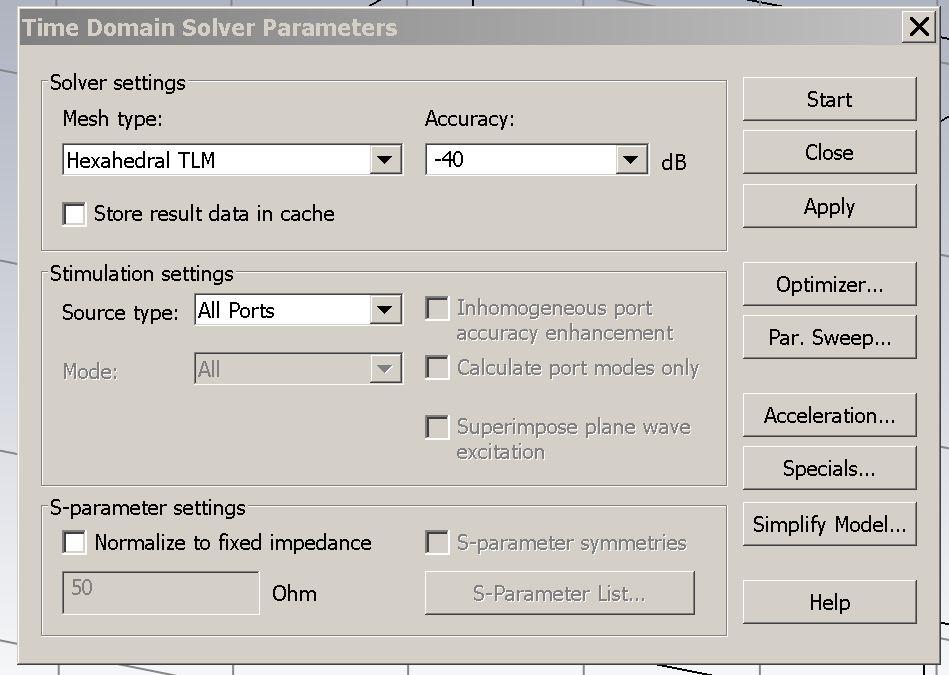Viewport: 949px width, 675px height.
Task: Open the Optimizer dialog
Action: pos(829,284)
